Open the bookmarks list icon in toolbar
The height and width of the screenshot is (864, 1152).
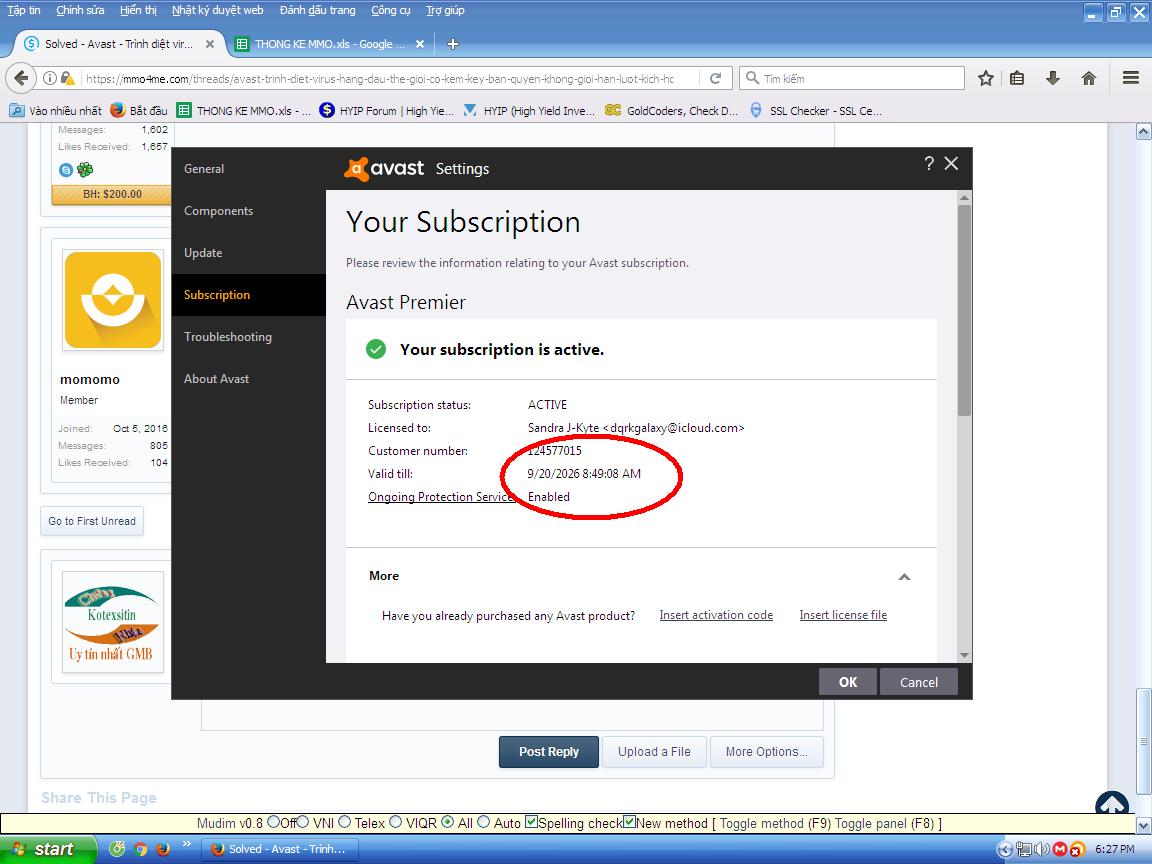click(x=1017, y=78)
